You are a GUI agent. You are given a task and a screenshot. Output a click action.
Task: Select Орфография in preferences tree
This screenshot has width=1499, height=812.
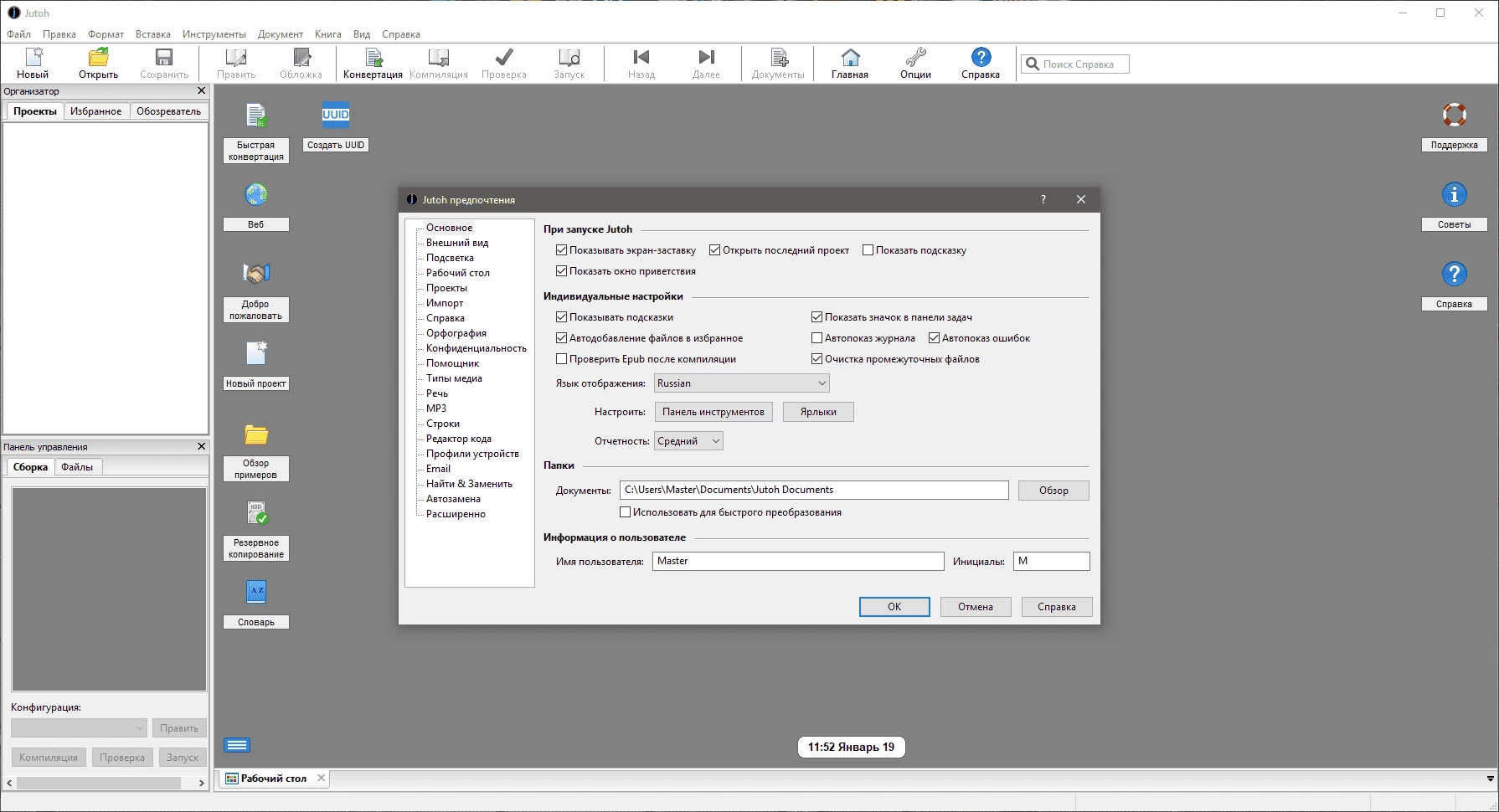click(x=456, y=333)
